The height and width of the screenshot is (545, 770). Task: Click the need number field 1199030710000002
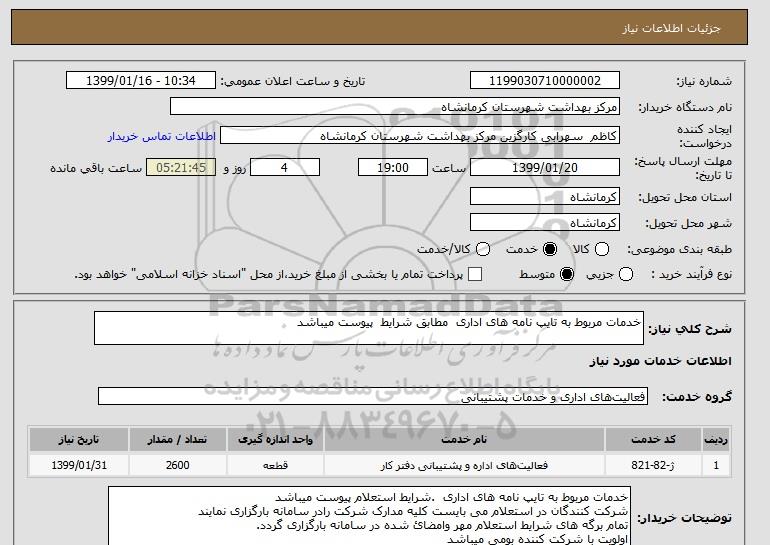[545, 81]
